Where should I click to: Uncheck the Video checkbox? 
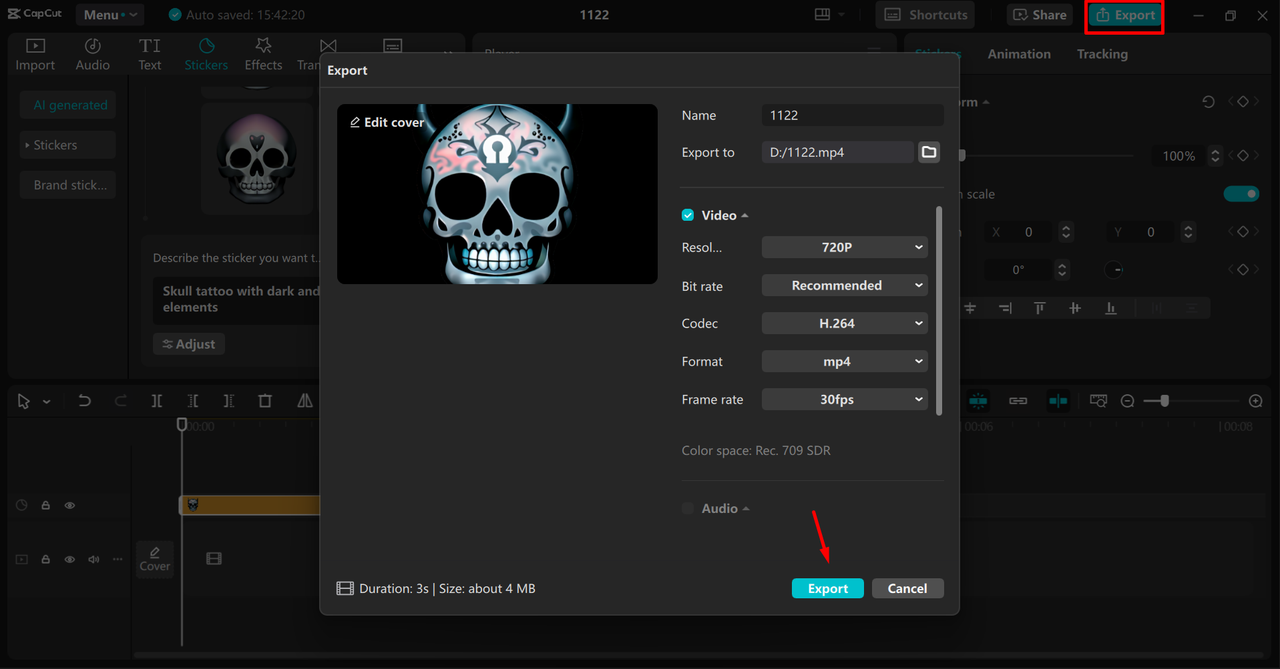point(688,215)
